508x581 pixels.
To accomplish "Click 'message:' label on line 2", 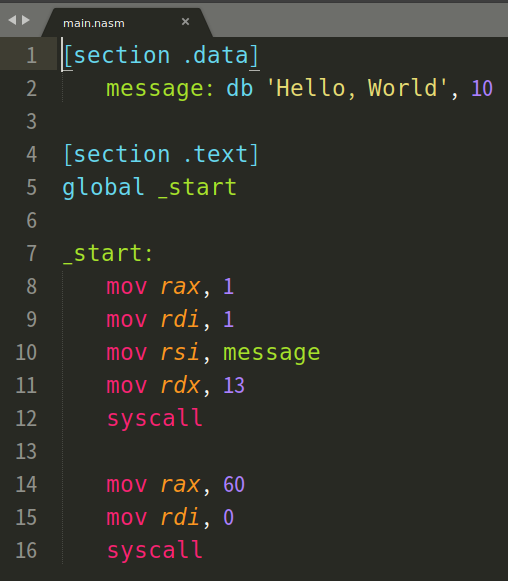I will point(160,89).
